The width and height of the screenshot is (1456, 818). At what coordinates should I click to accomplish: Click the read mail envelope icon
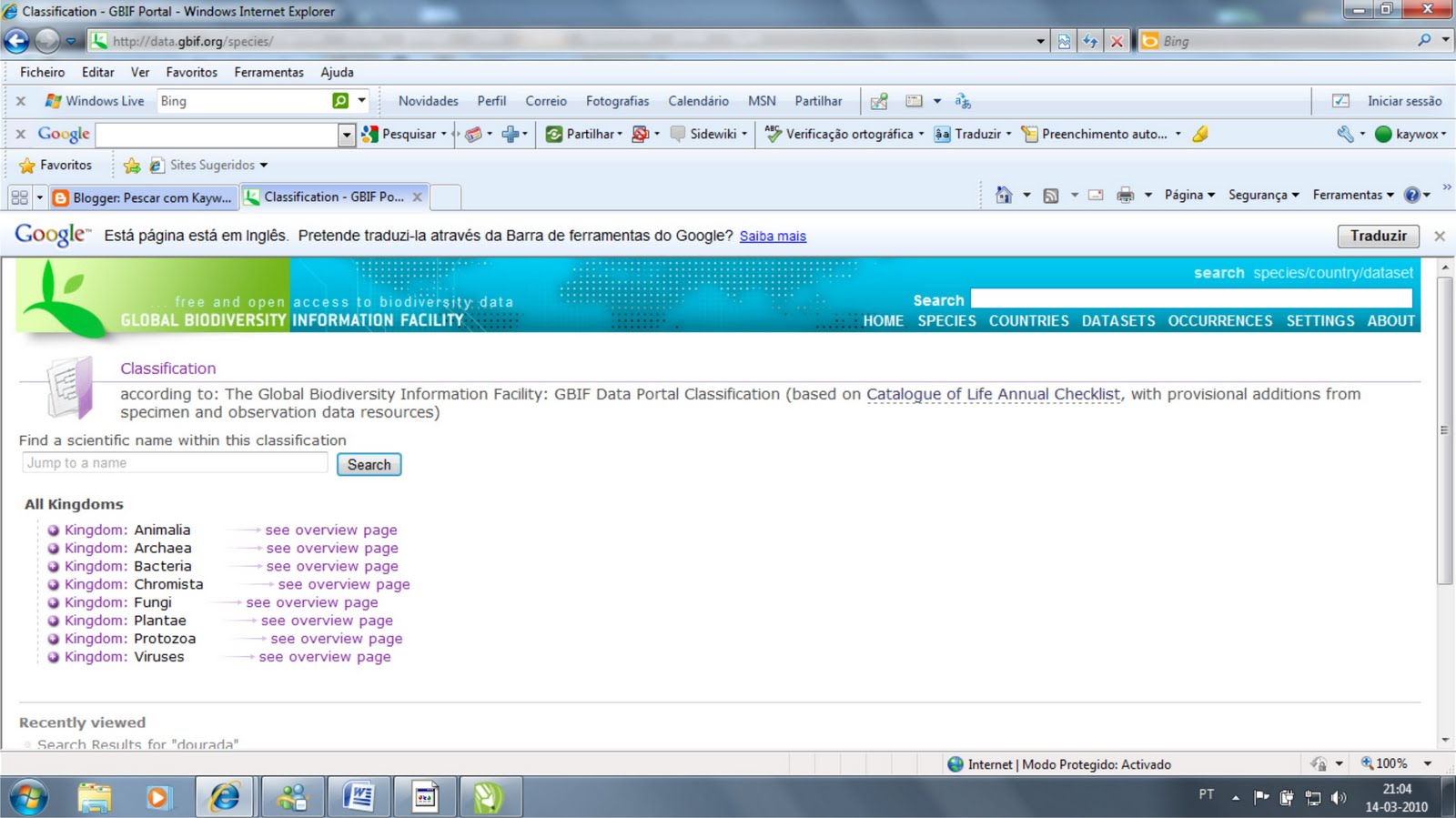click(x=1096, y=195)
